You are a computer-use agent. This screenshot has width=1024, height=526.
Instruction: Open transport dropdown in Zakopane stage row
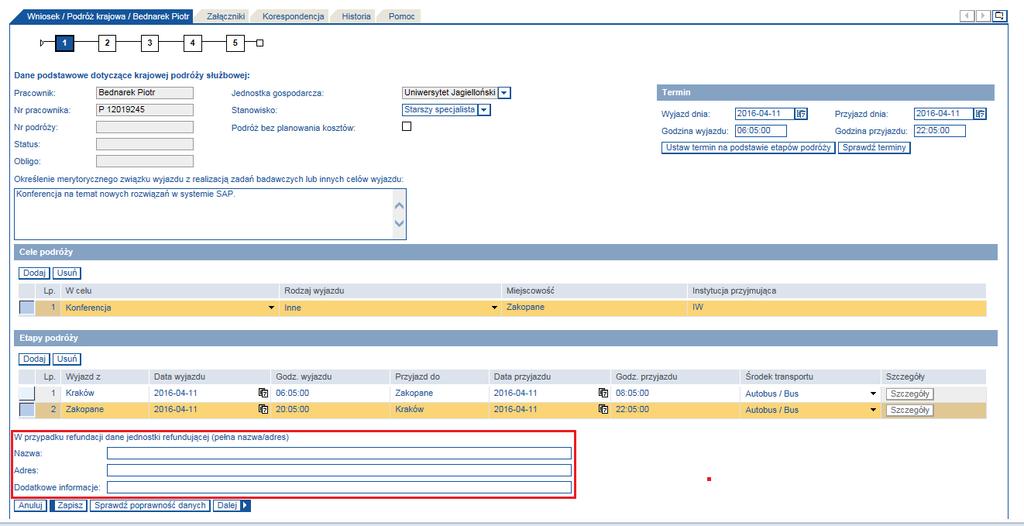[x=872, y=410]
